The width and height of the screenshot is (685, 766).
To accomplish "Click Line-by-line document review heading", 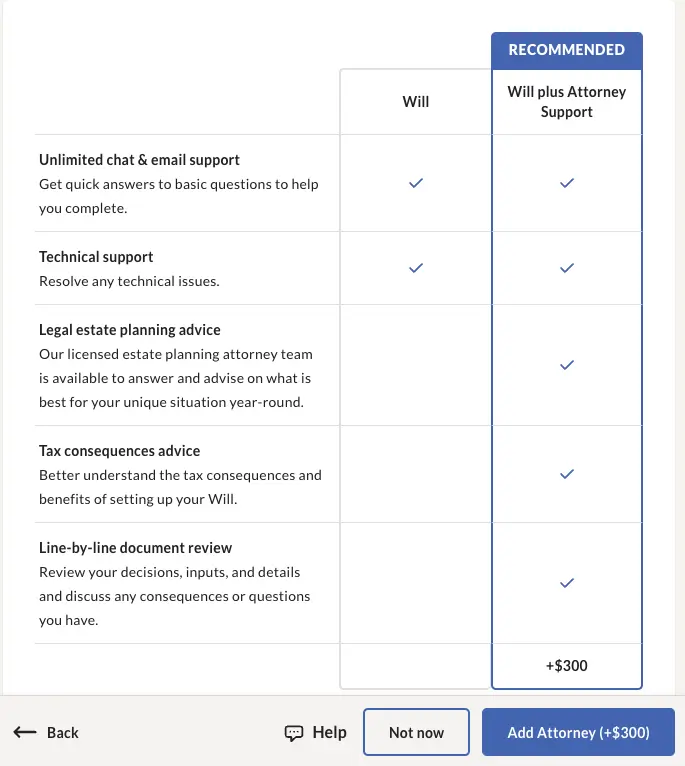I will point(136,548).
